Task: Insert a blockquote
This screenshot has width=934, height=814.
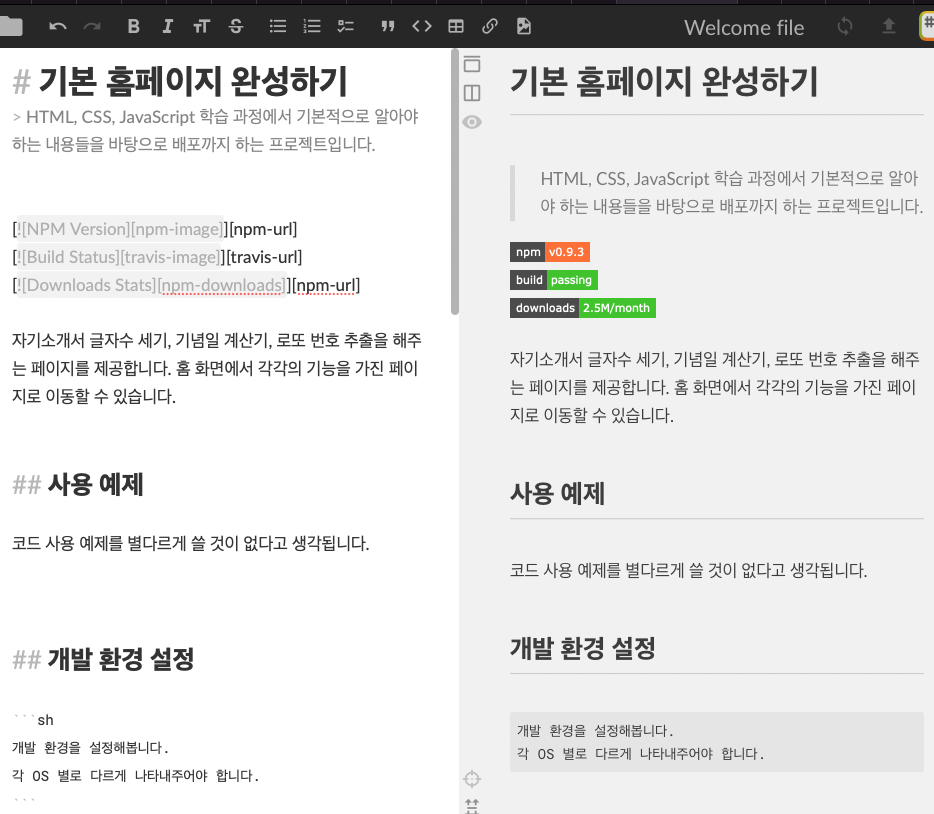Action: point(388,26)
